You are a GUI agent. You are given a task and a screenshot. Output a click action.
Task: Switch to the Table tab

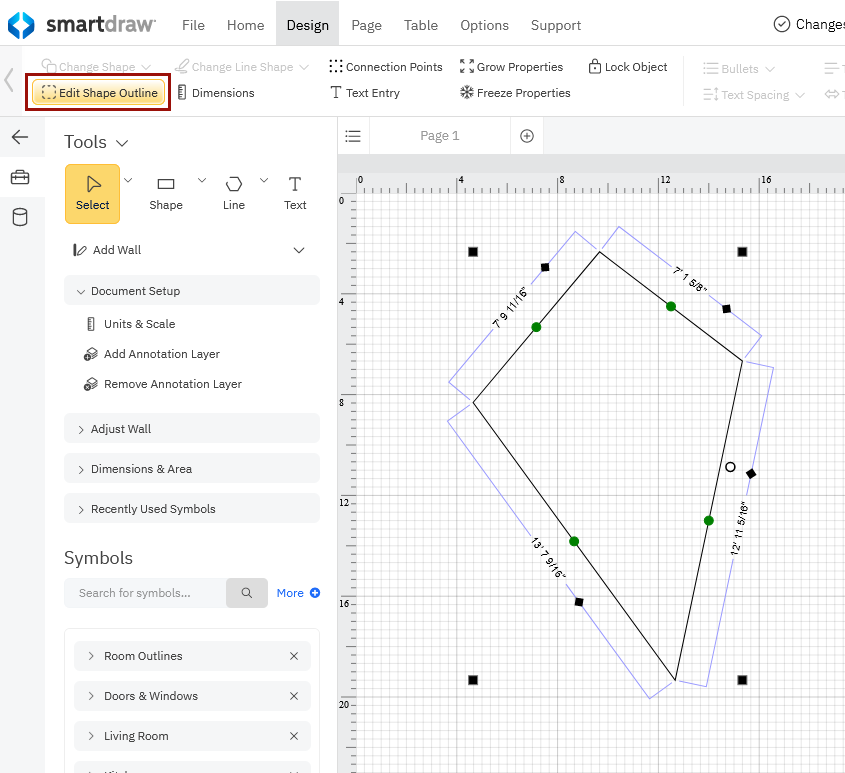(x=421, y=25)
